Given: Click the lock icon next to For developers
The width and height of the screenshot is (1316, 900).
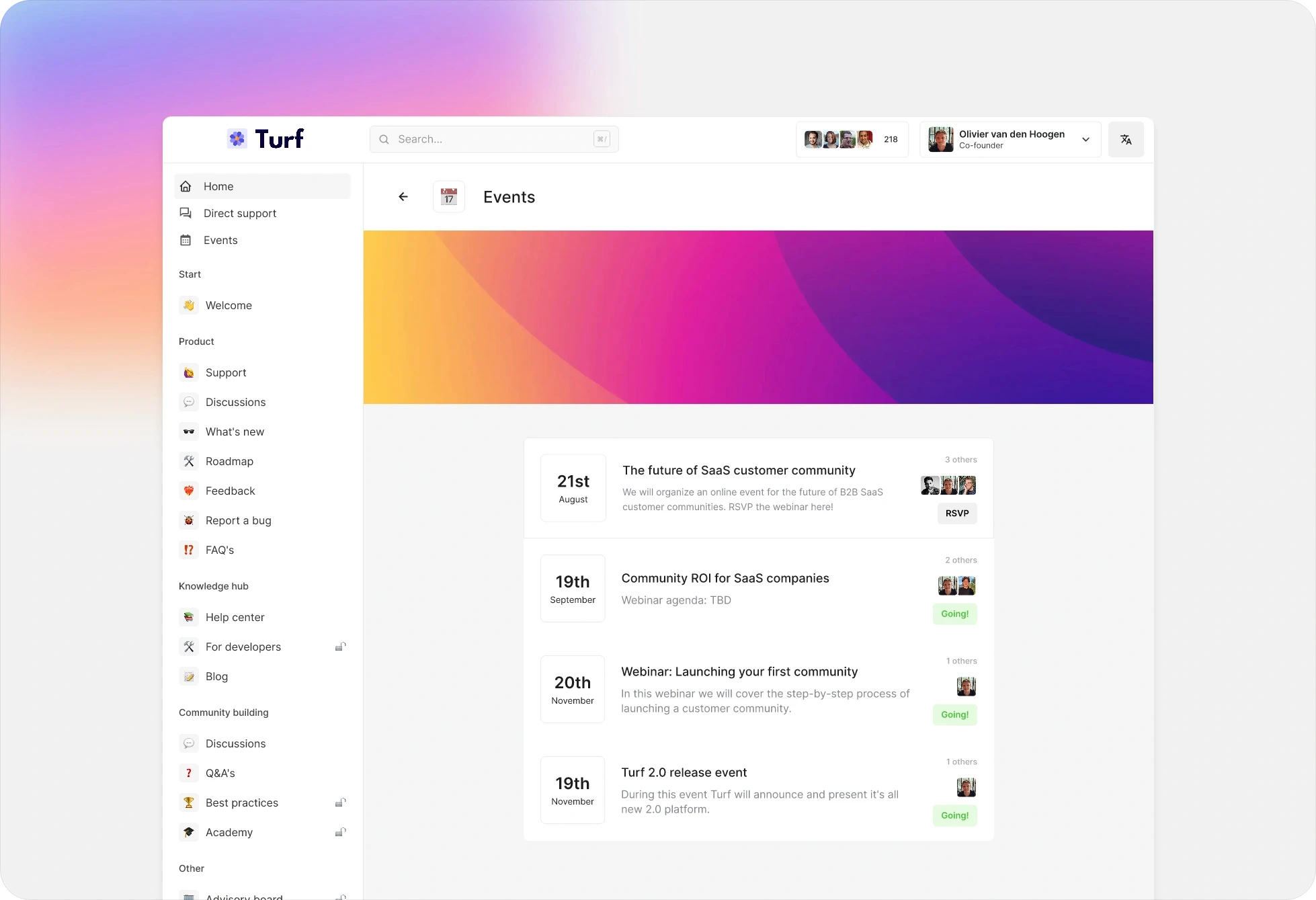Looking at the screenshot, I should tap(341, 647).
